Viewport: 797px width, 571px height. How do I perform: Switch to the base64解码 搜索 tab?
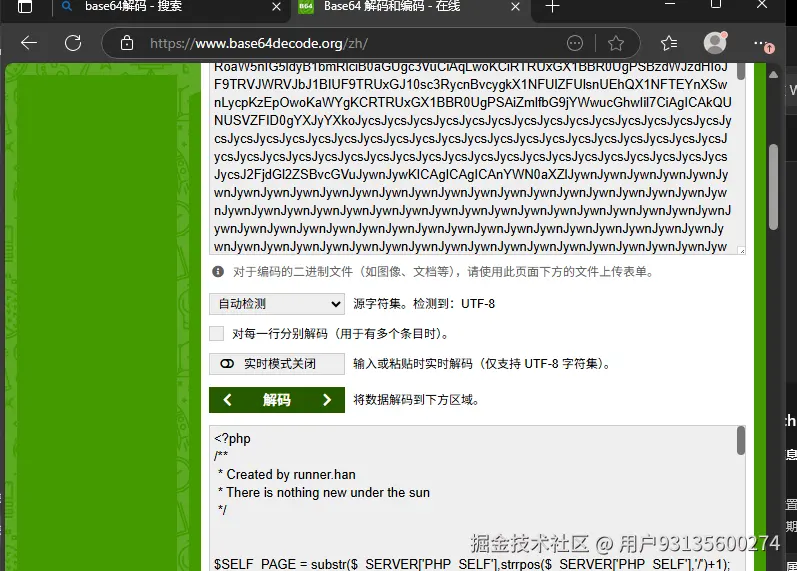(x=171, y=9)
